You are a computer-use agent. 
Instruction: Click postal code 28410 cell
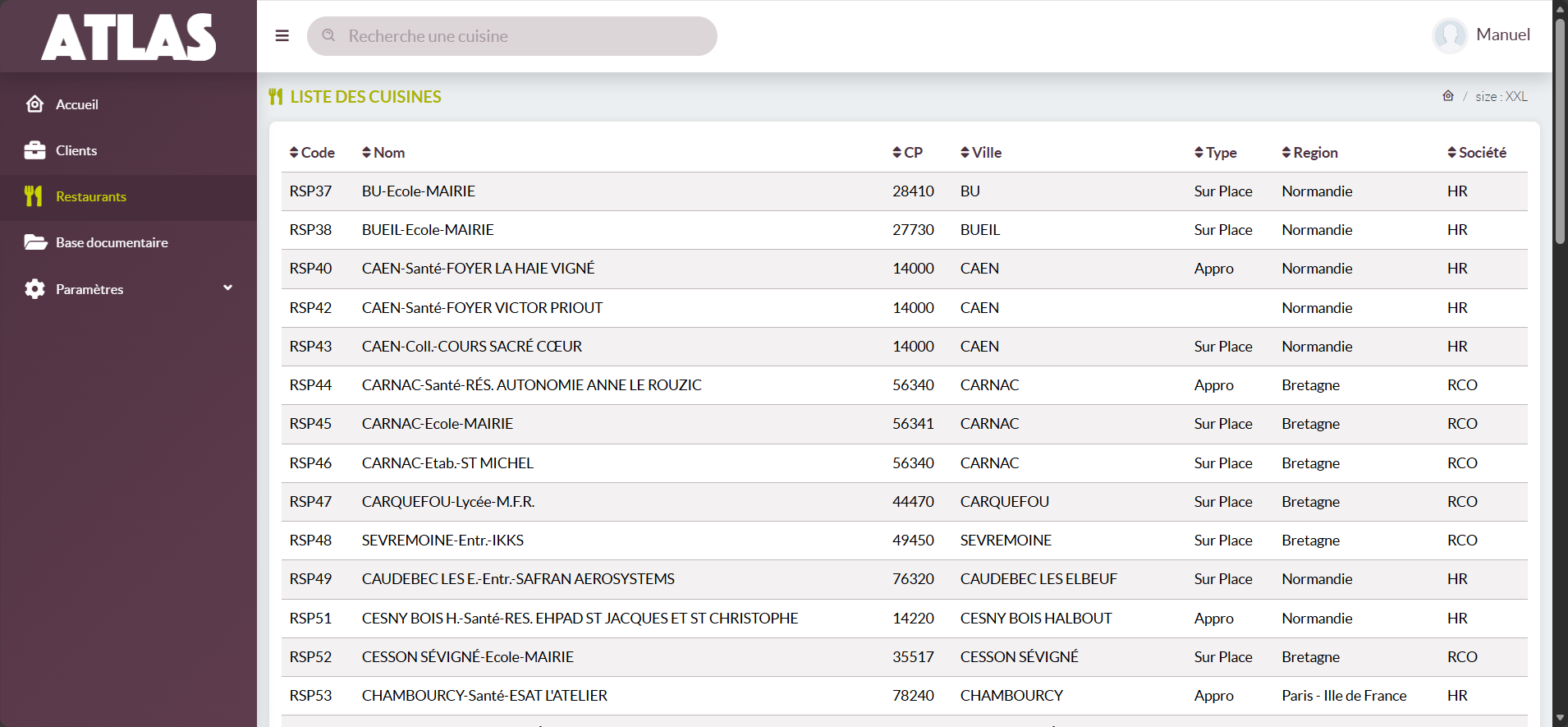(914, 191)
